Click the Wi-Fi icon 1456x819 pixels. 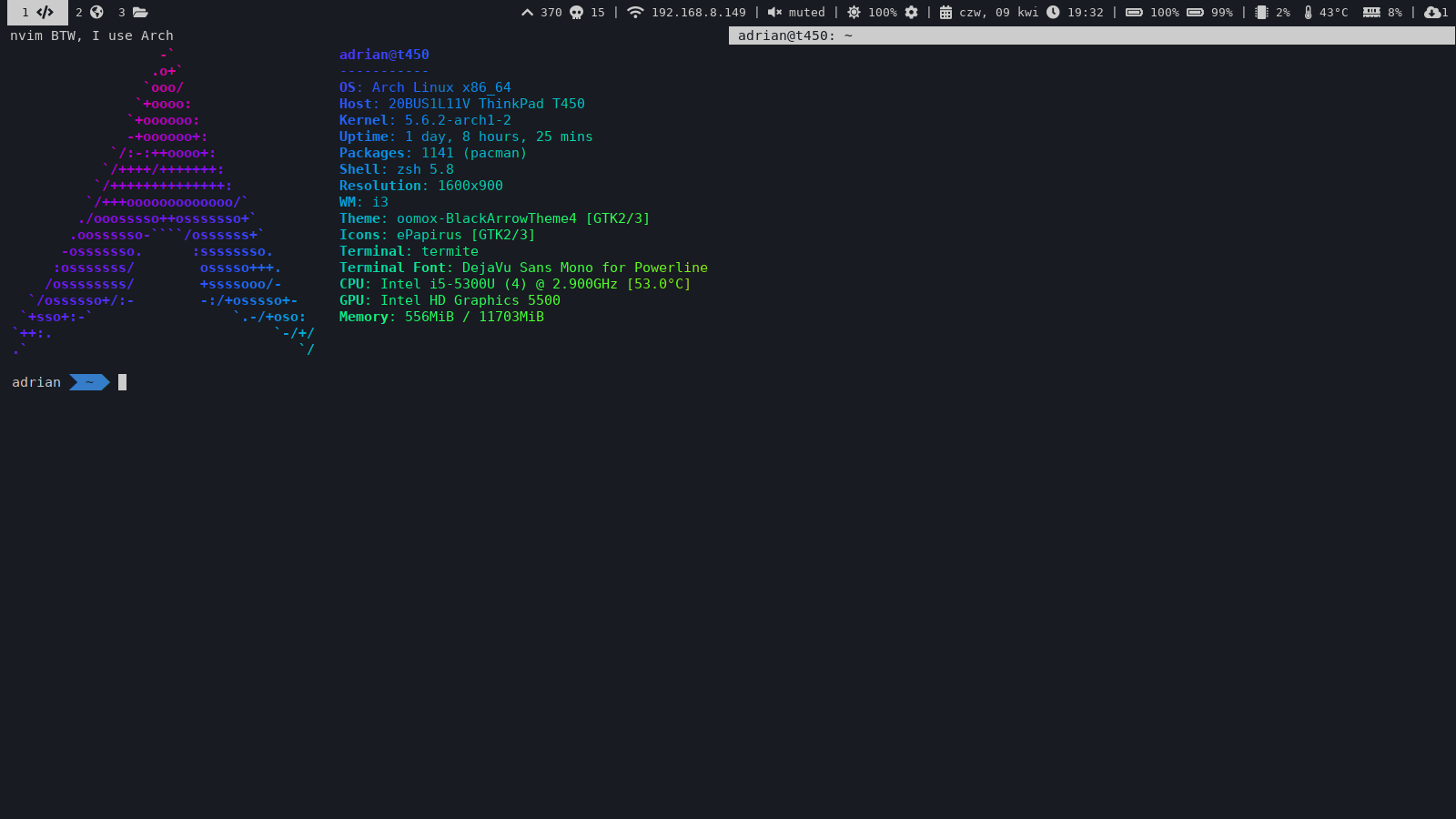pyautogui.click(x=635, y=13)
